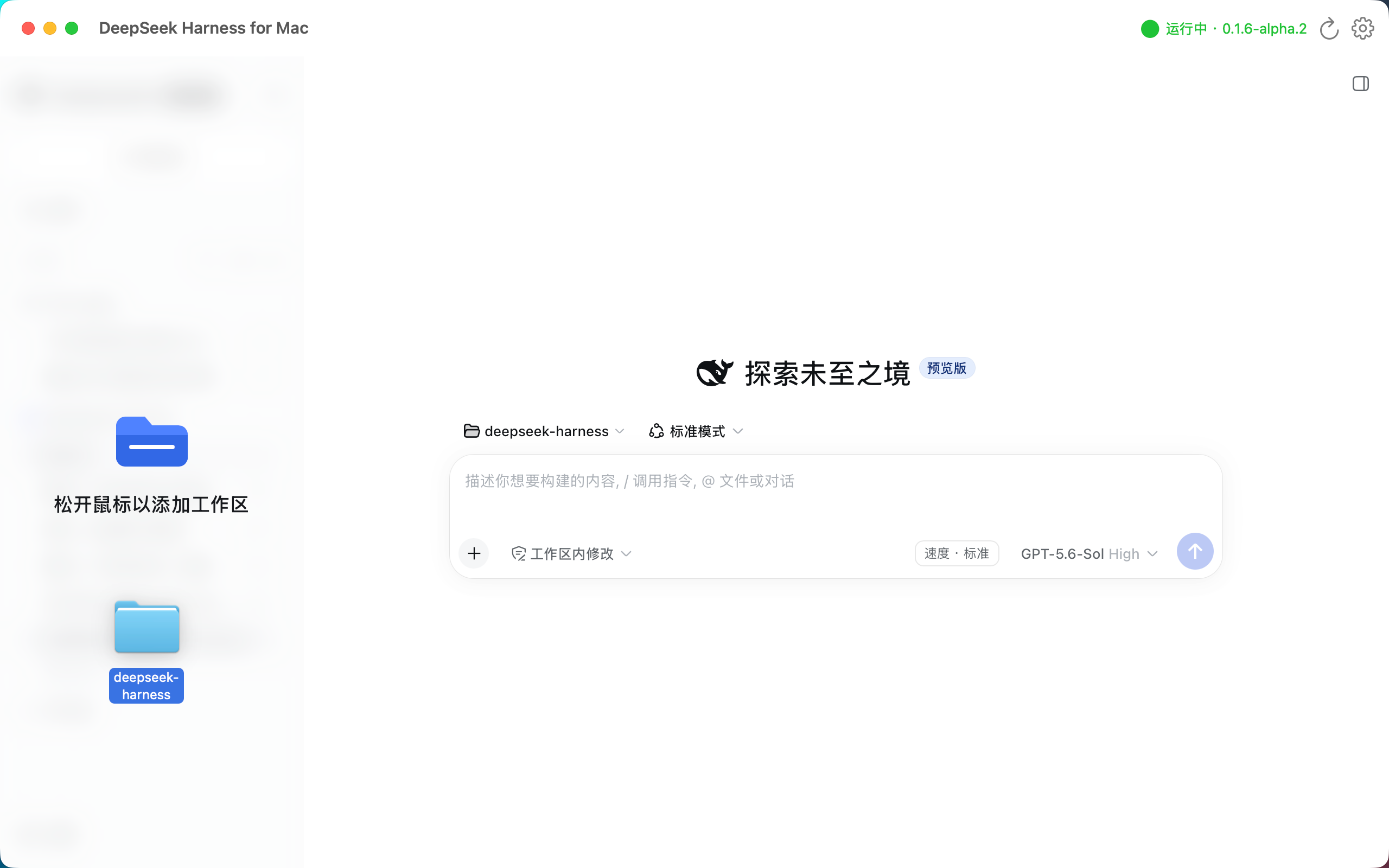Toggle the 速度 · 标准 speed button
Viewport: 1389px width, 868px height.
pyautogui.click(x=956, y=553)
